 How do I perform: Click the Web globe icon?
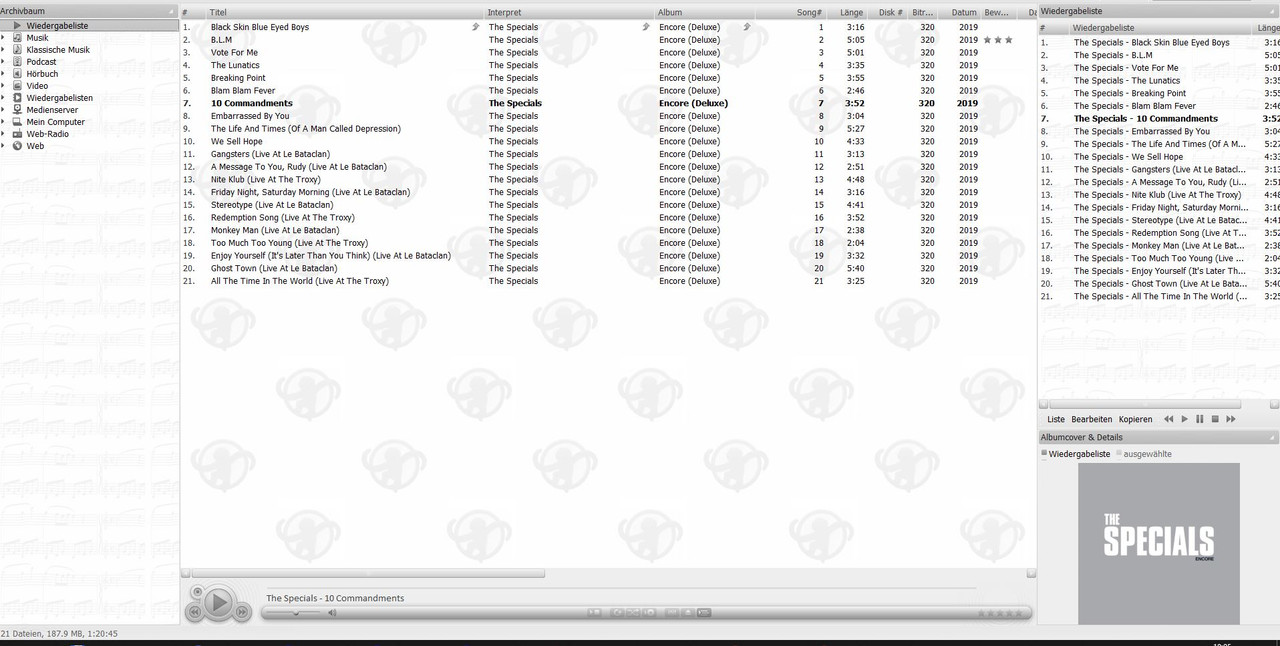[17, 145]
